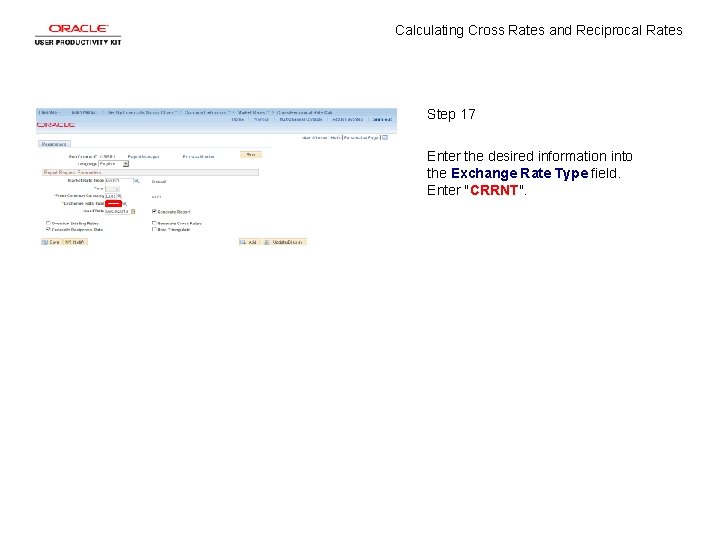Enable Override Existing Rates checkbox
Image resolution: width=720 pixels, height=540 pixels.
48,223
